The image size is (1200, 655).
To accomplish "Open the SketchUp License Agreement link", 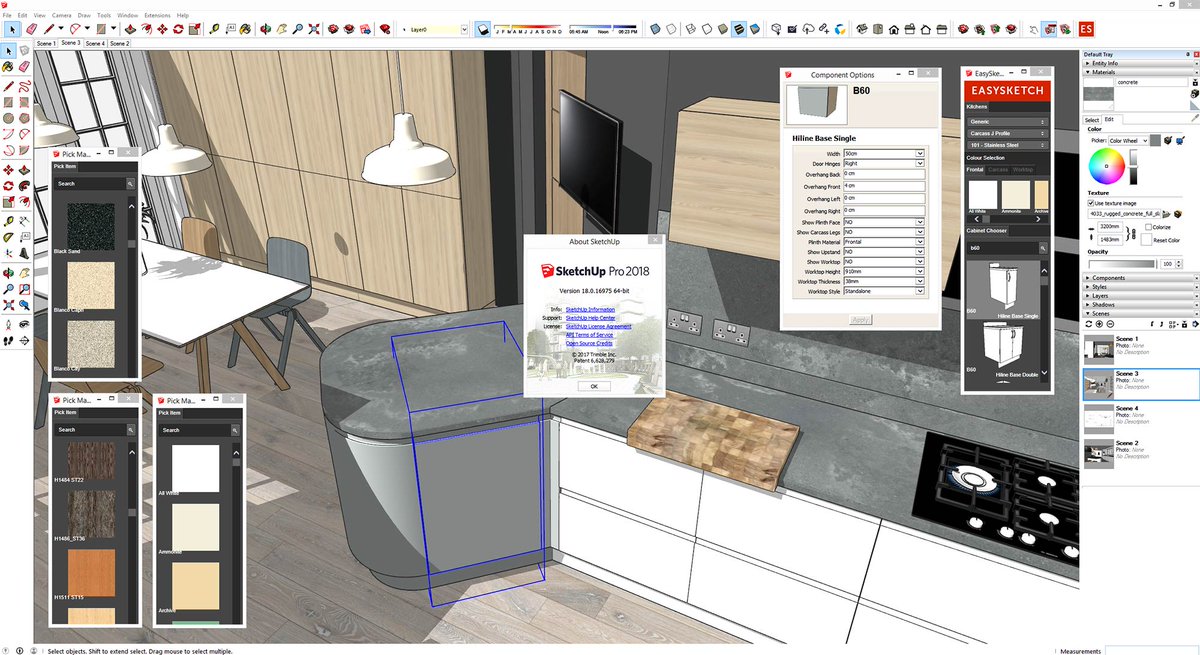I will coord(598,326).
